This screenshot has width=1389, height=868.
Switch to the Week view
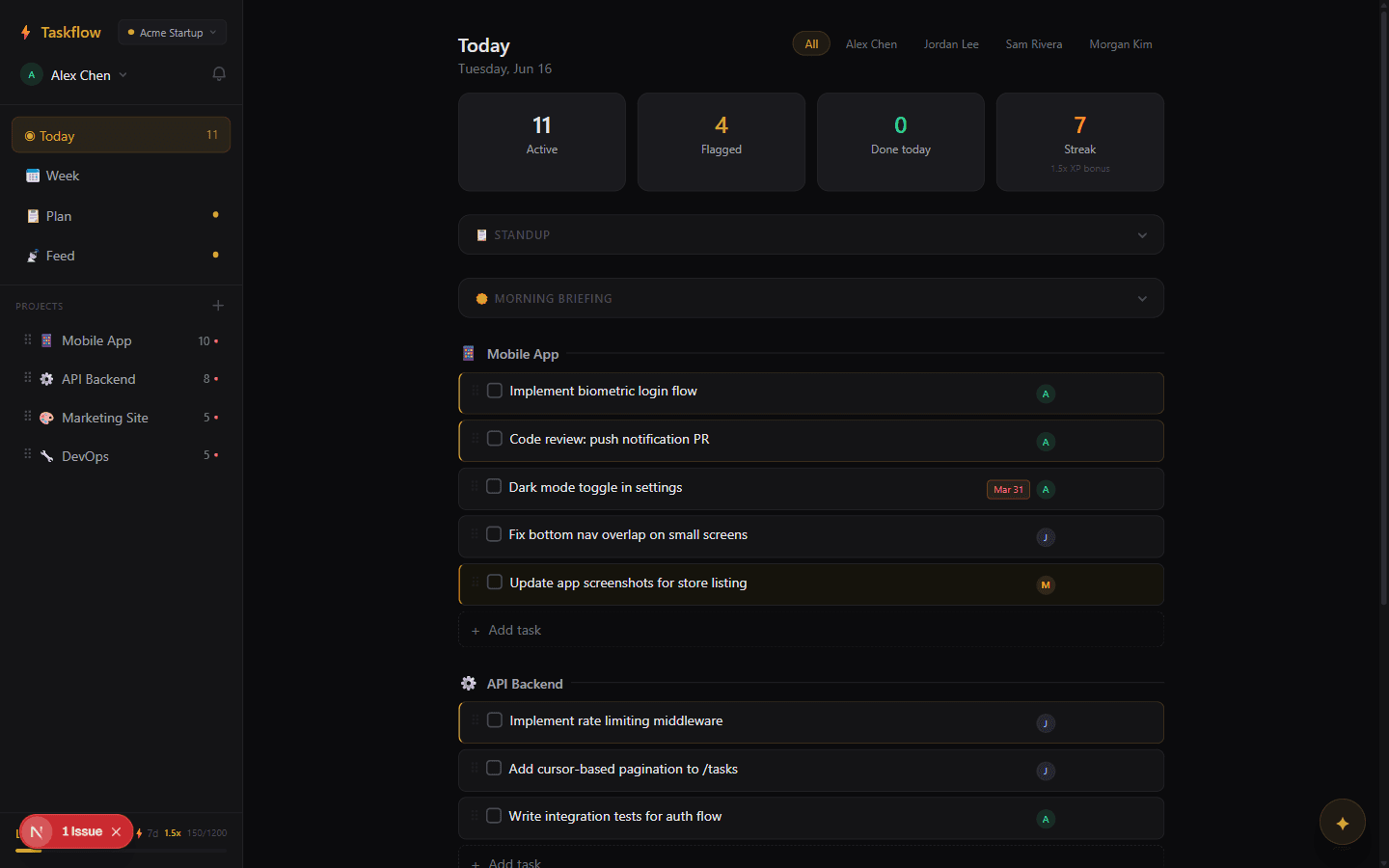pyautogui.click(x=121, y=176)
